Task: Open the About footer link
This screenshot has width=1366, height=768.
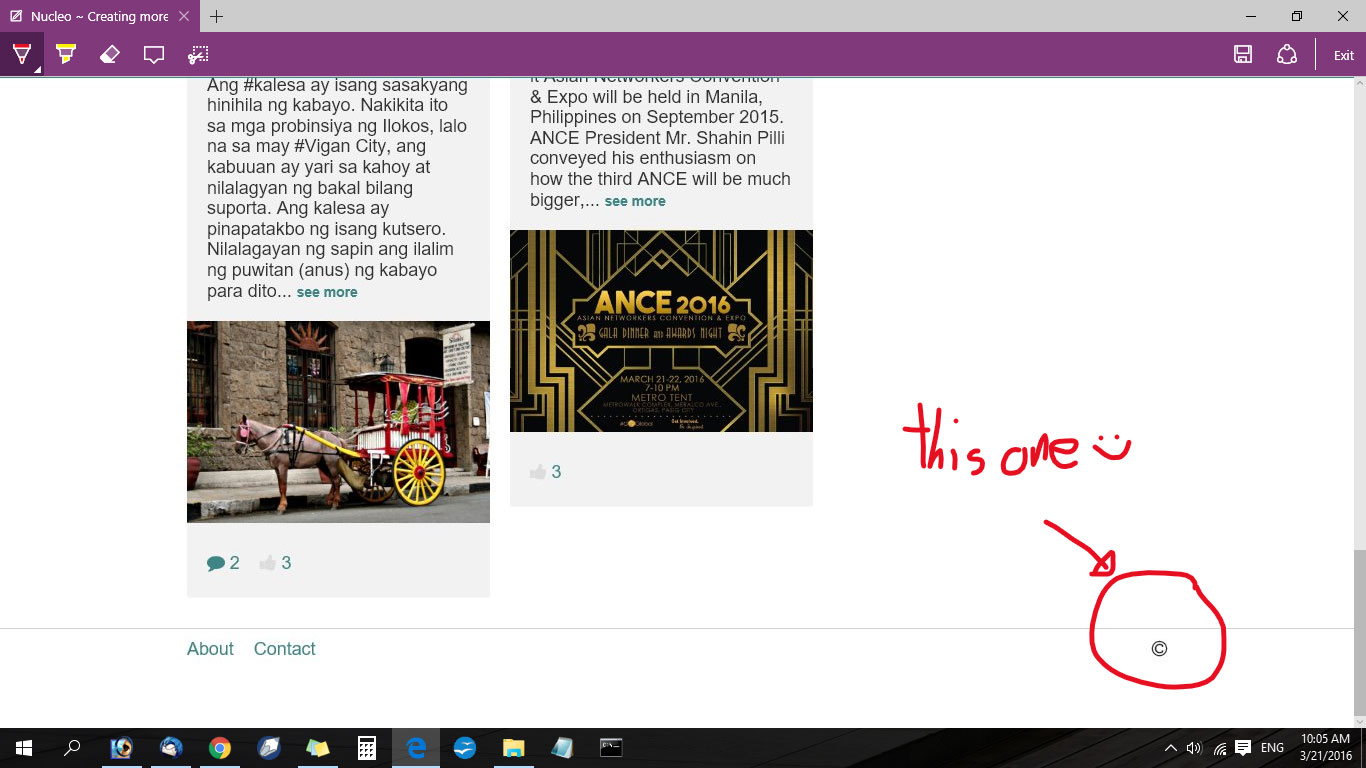Action: (210, 649)
